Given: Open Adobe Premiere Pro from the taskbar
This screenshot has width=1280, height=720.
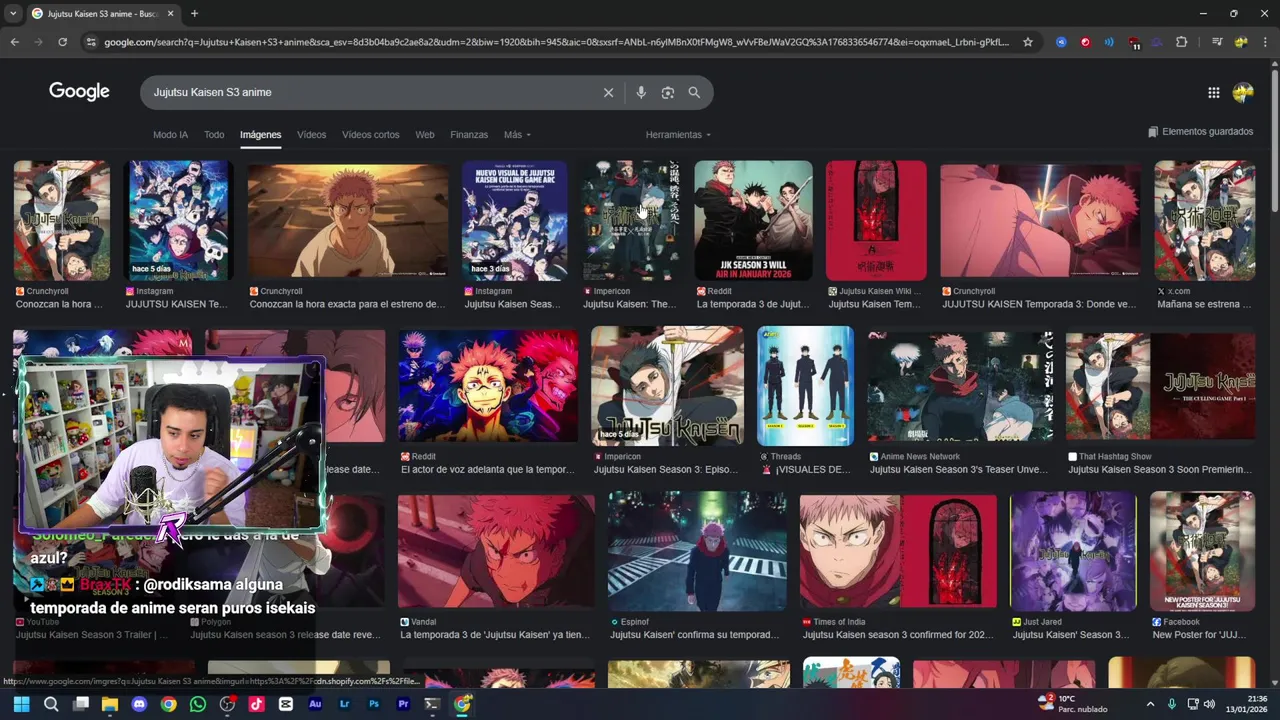Looking at the screenshot, I should click(403, 704).
